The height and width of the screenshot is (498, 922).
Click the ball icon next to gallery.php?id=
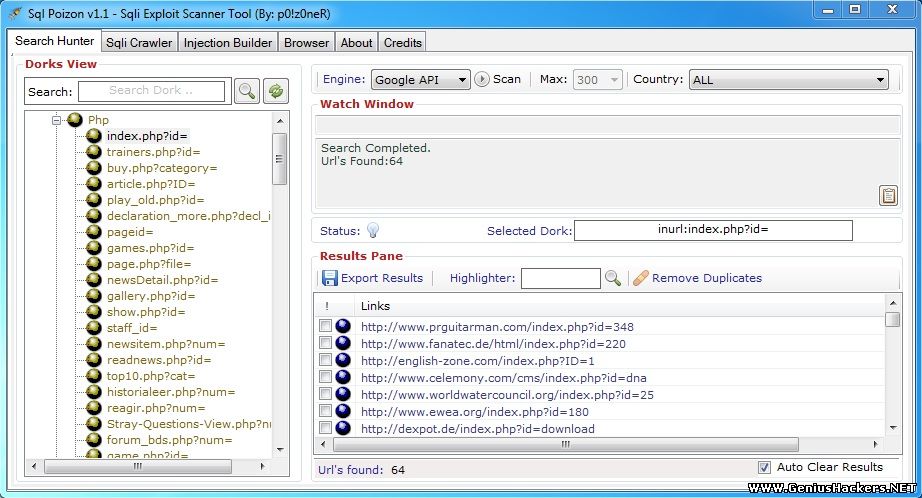click(93, 296)
